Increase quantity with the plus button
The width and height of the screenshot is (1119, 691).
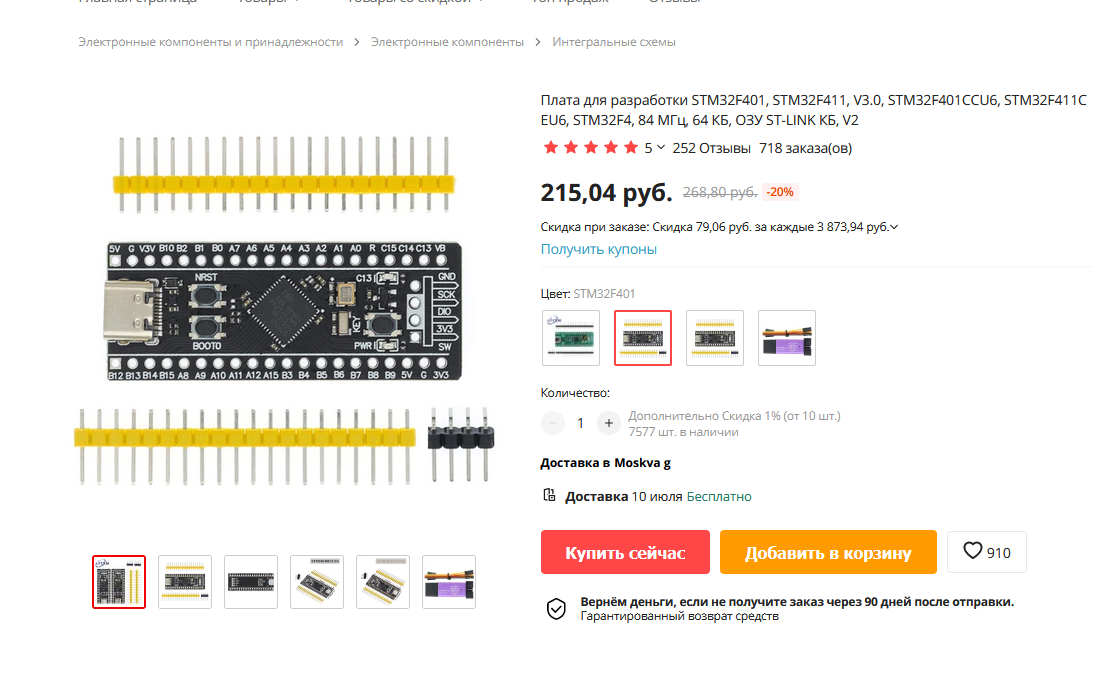pyautogui.click(x=608, y=423)
